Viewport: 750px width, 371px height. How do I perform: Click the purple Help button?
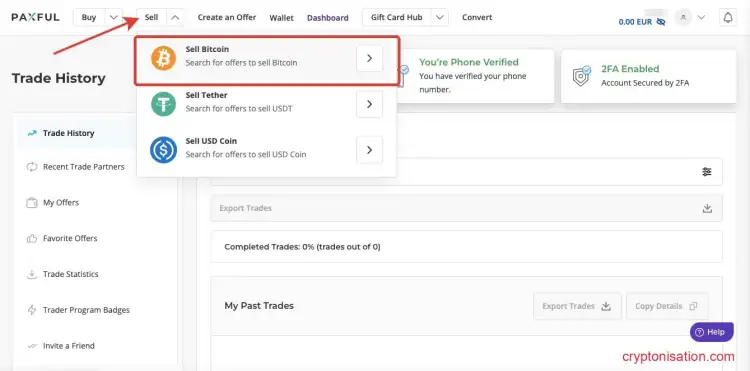(711, 332)
